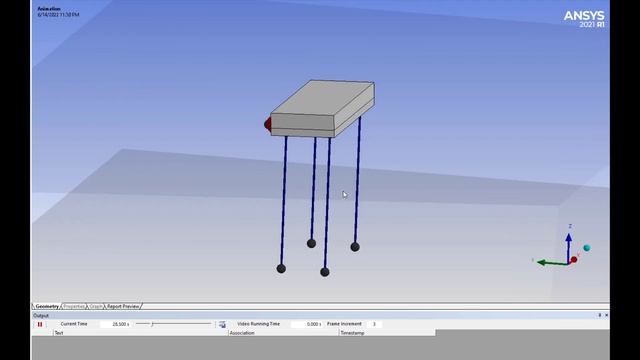Click the red marker on box side
640x360 pixels.
point(267,124)
